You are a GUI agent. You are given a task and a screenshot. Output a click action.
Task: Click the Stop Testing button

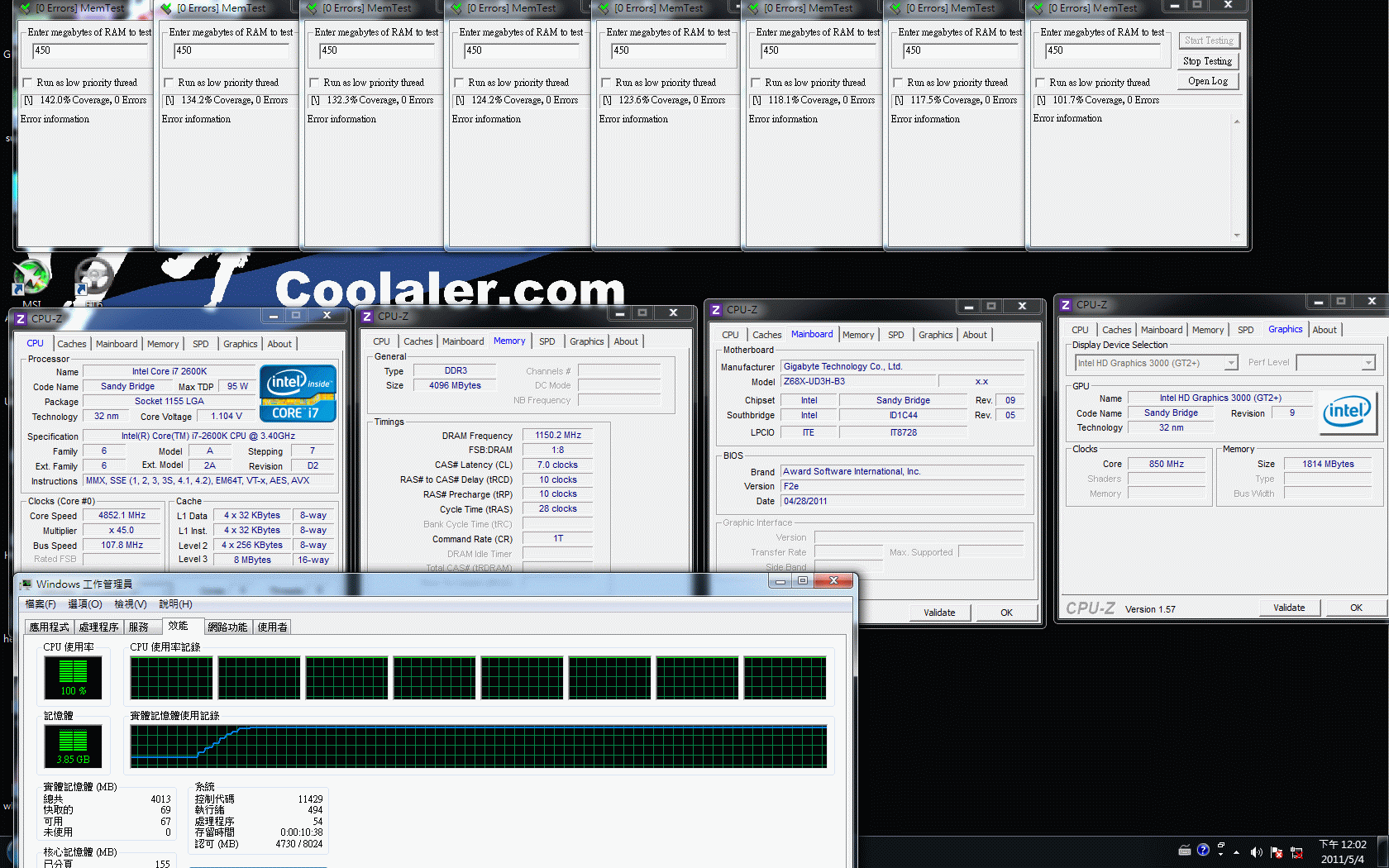tap(1208, 61)
